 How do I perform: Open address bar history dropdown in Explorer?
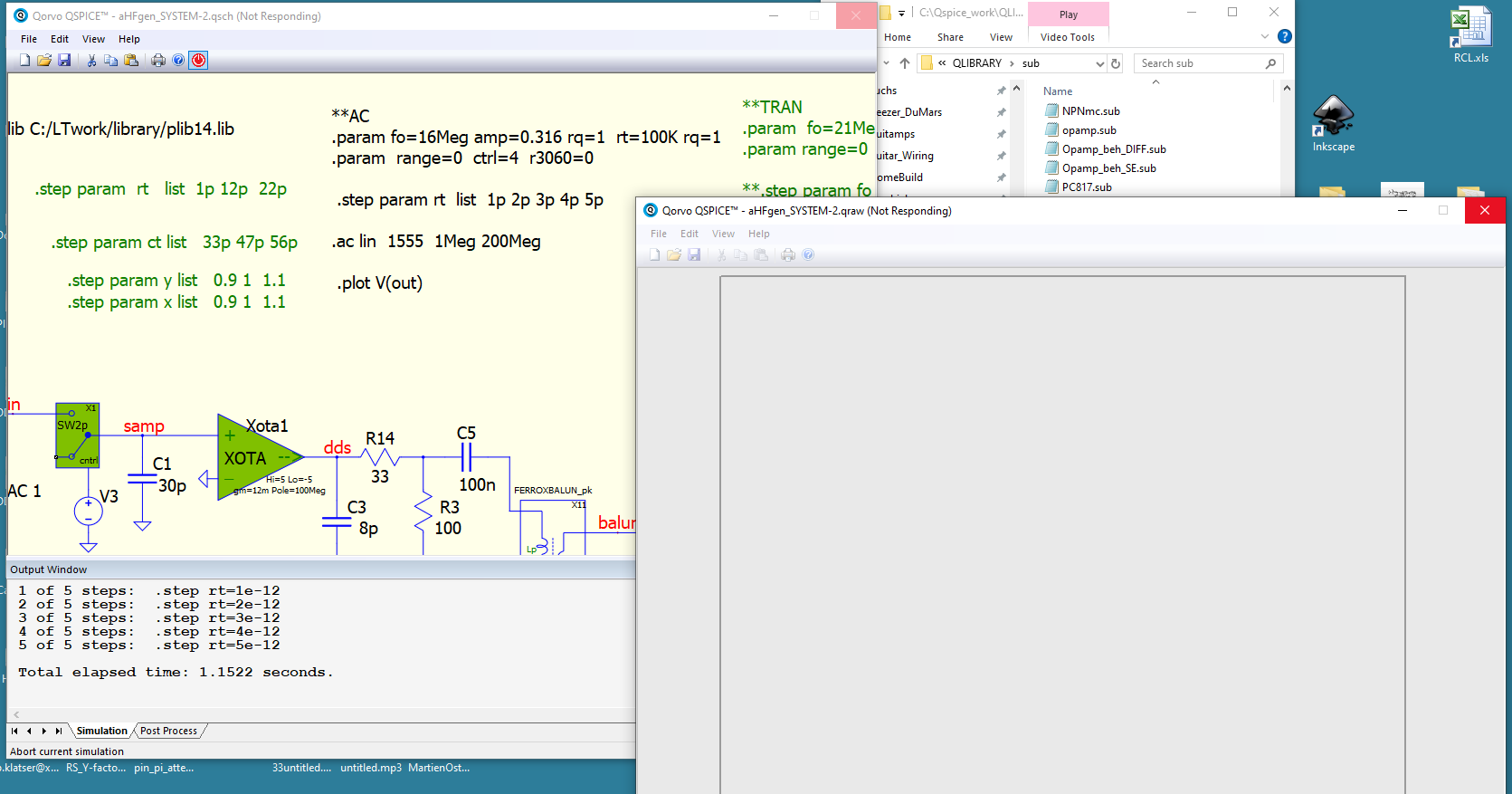(1100, 63)
